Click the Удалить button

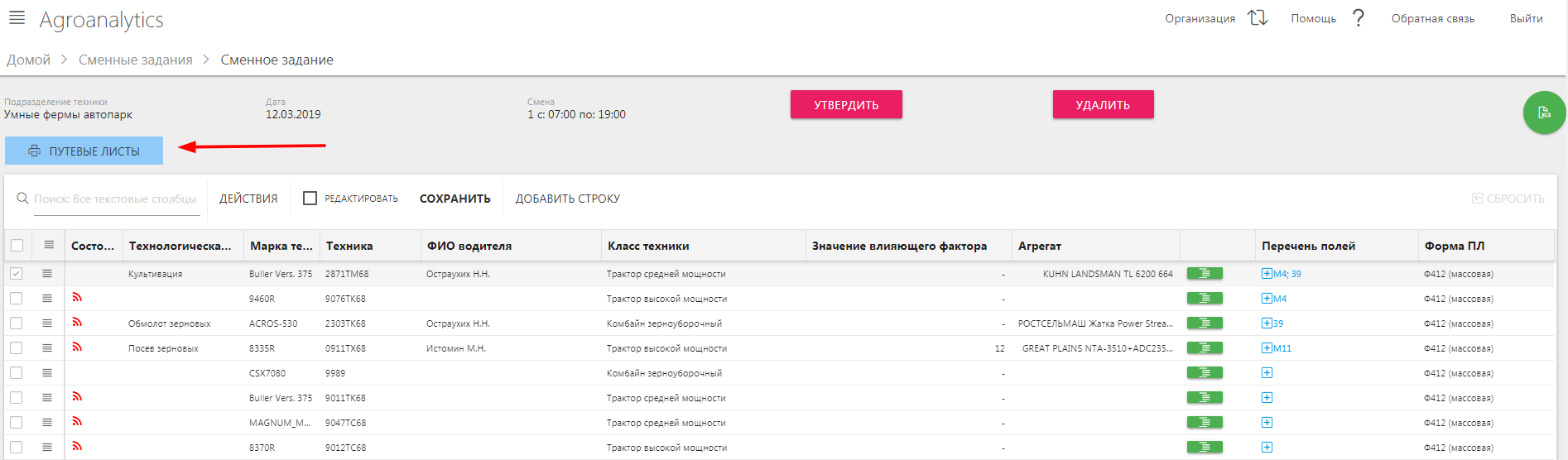[x=1103, y=104]
